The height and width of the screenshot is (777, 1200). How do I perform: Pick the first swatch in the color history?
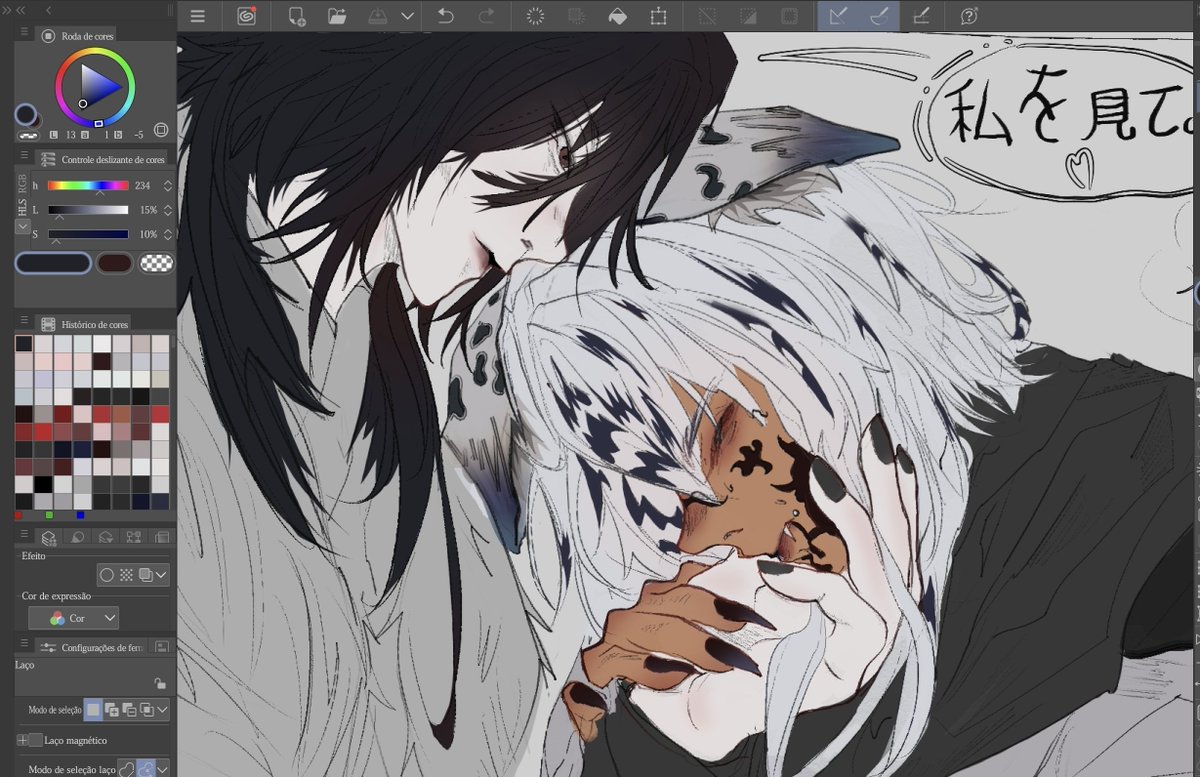[x=24, y=343]
